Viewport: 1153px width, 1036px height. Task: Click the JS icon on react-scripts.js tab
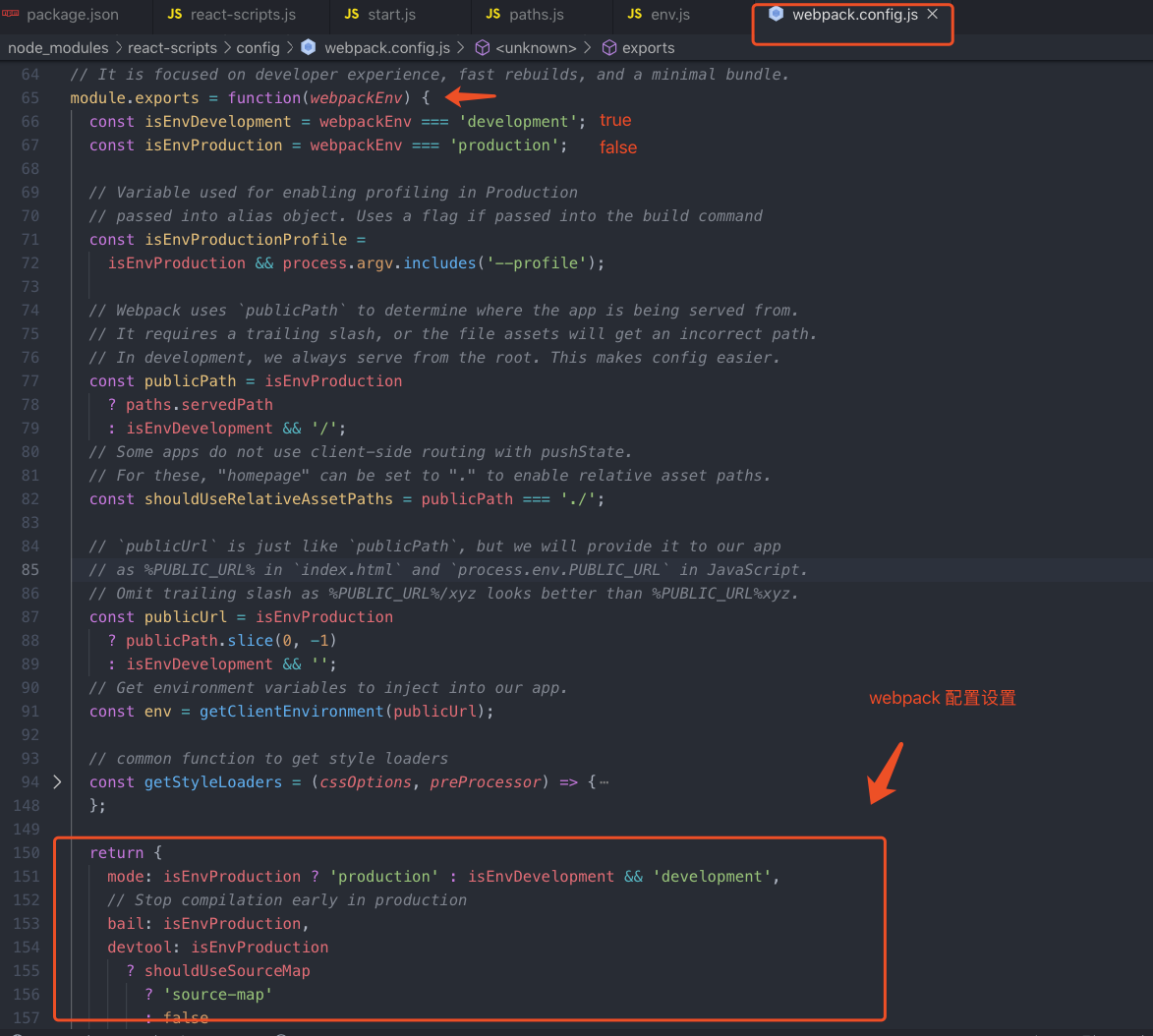pos(175,15)
